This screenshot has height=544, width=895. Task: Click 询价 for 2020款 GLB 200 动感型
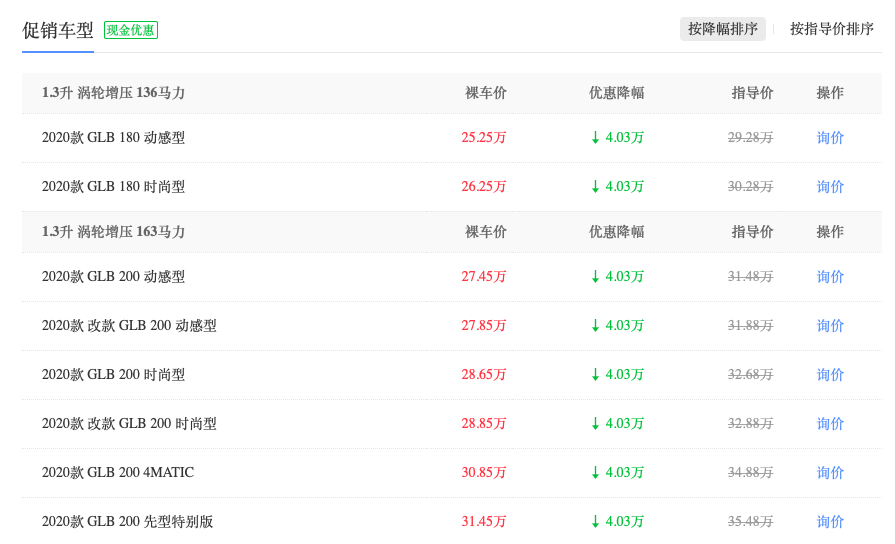click(830, 277)
